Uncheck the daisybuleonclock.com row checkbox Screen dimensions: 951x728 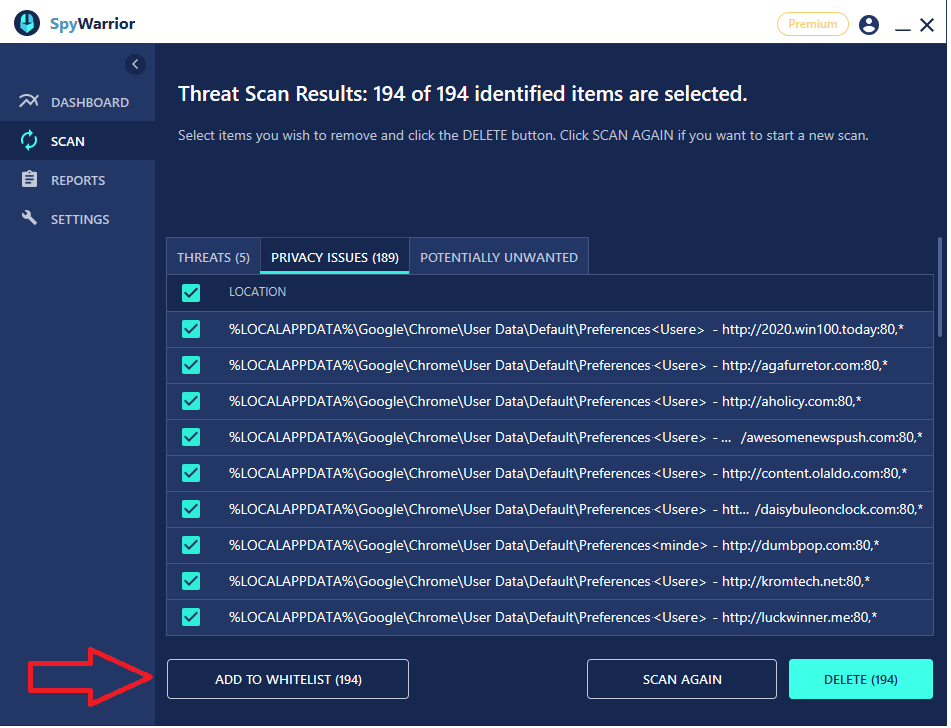click(x=191, y=509)
